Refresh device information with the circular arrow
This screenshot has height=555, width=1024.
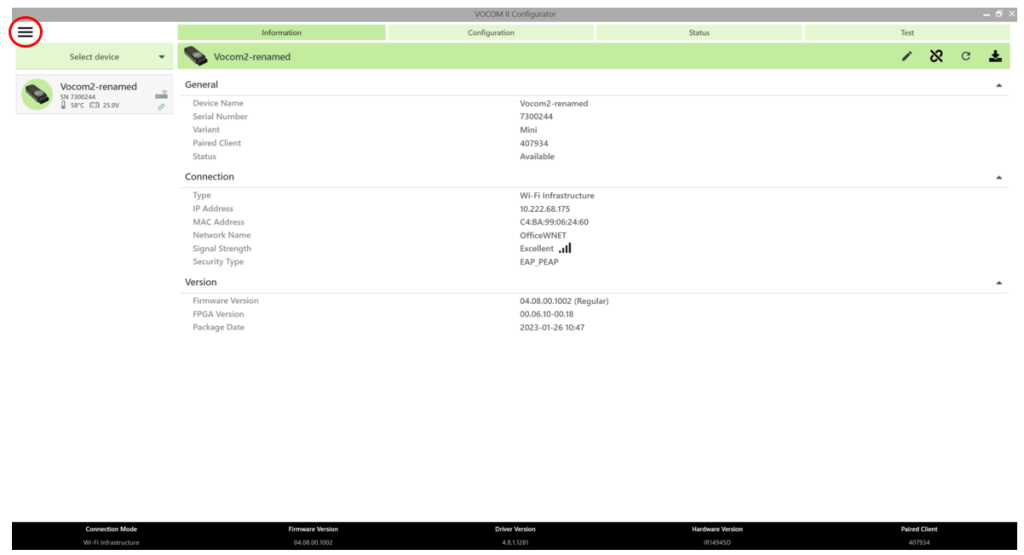pos(966,56)
